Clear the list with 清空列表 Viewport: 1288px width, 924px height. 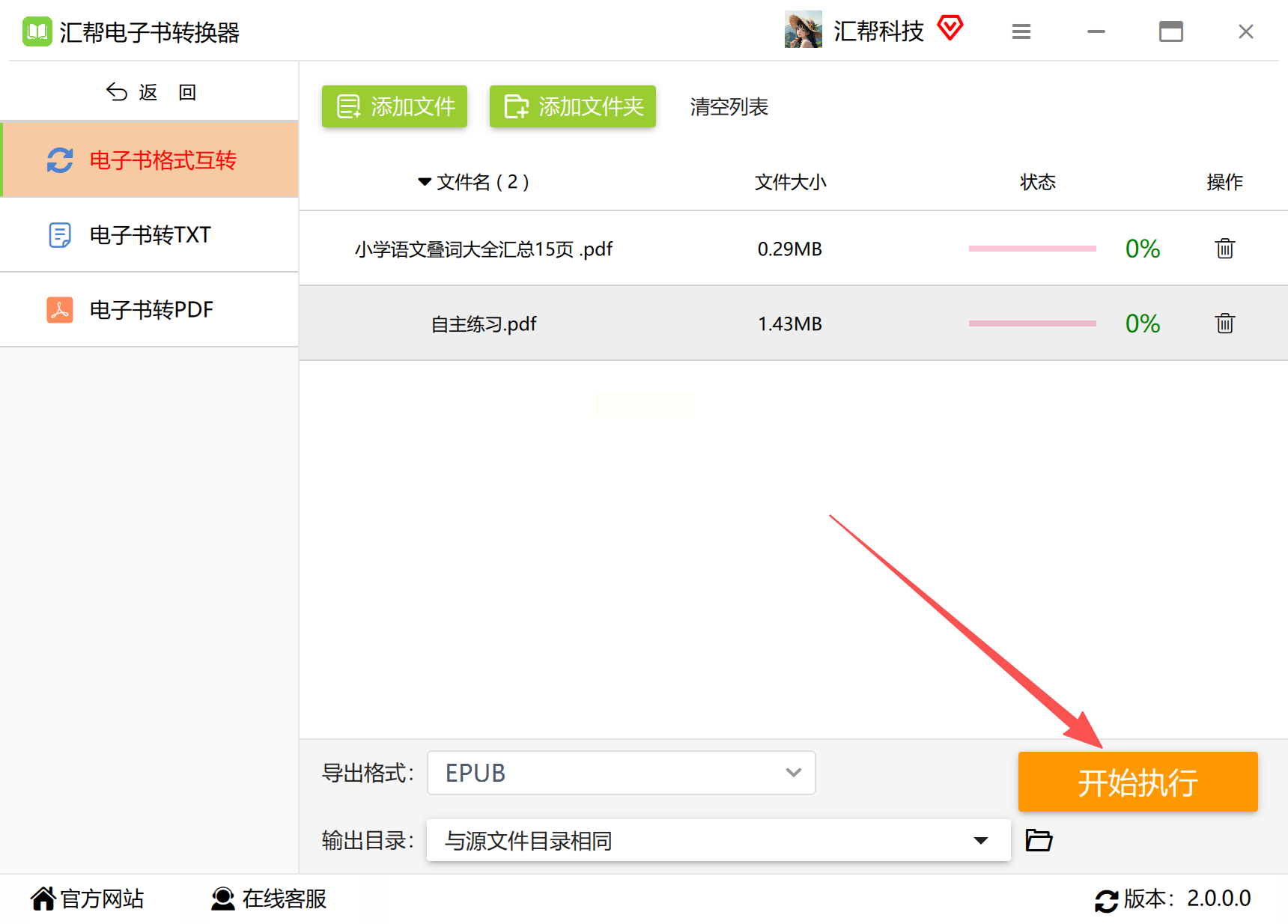click(x=729, y=106)
